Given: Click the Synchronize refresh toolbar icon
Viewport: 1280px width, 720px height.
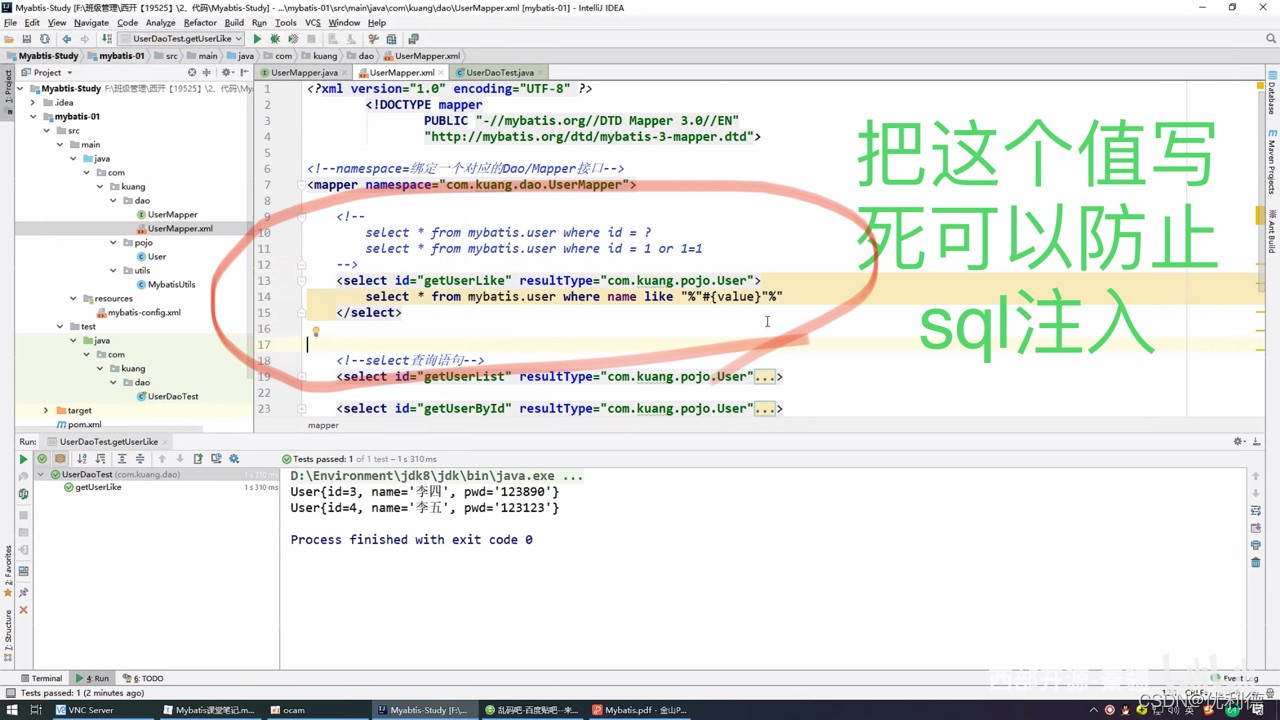Looking at the screenshot, I should click(x=44, y=39).
